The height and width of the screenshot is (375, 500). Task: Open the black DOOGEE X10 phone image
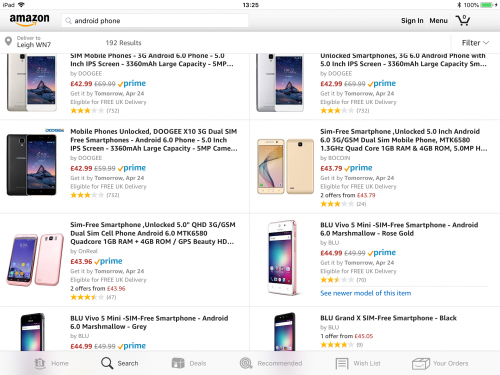coord(32,165)
